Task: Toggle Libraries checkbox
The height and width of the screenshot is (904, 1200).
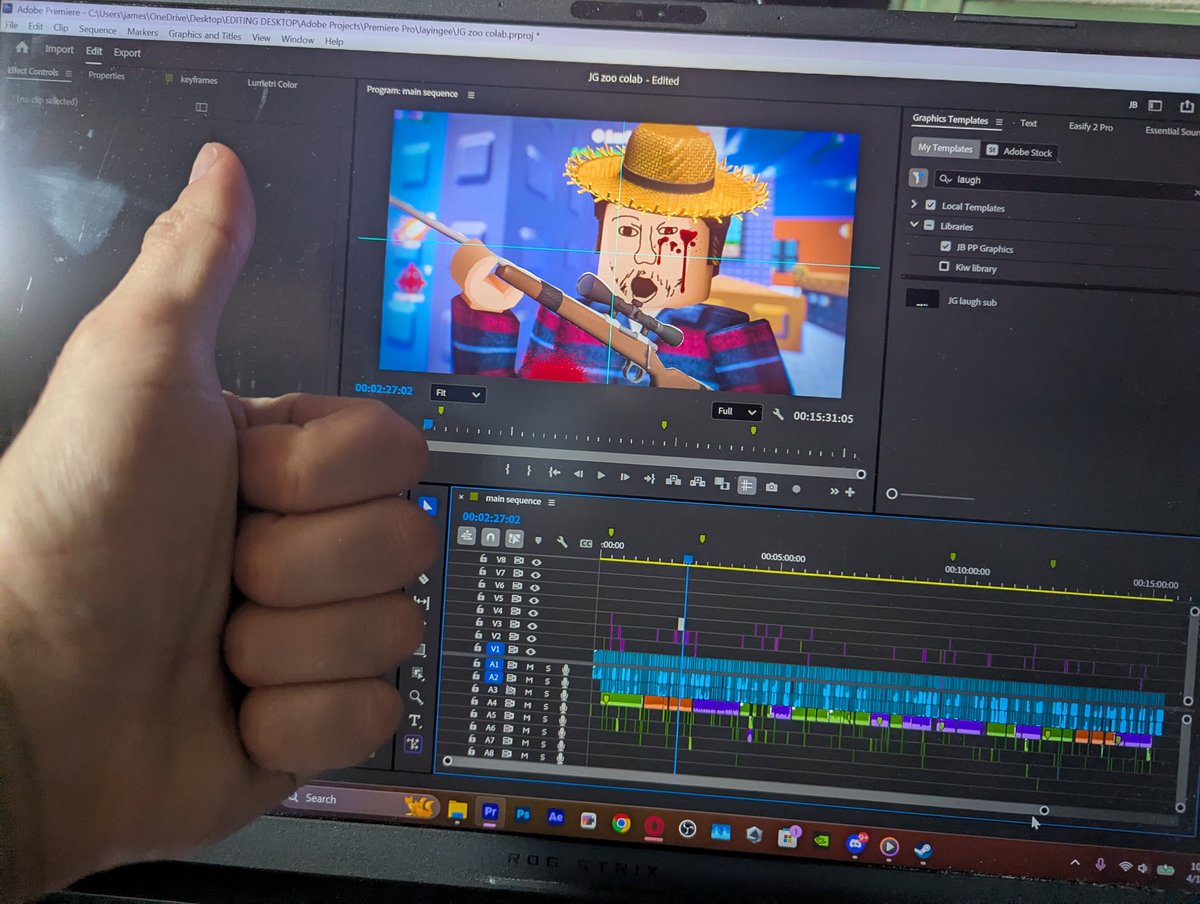Action: coord(930,225)
